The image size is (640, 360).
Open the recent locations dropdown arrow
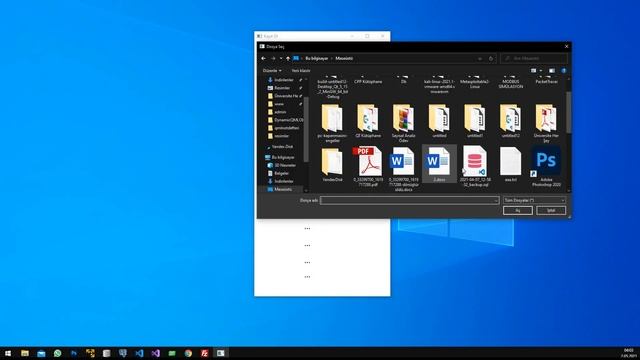coord(281,58)
